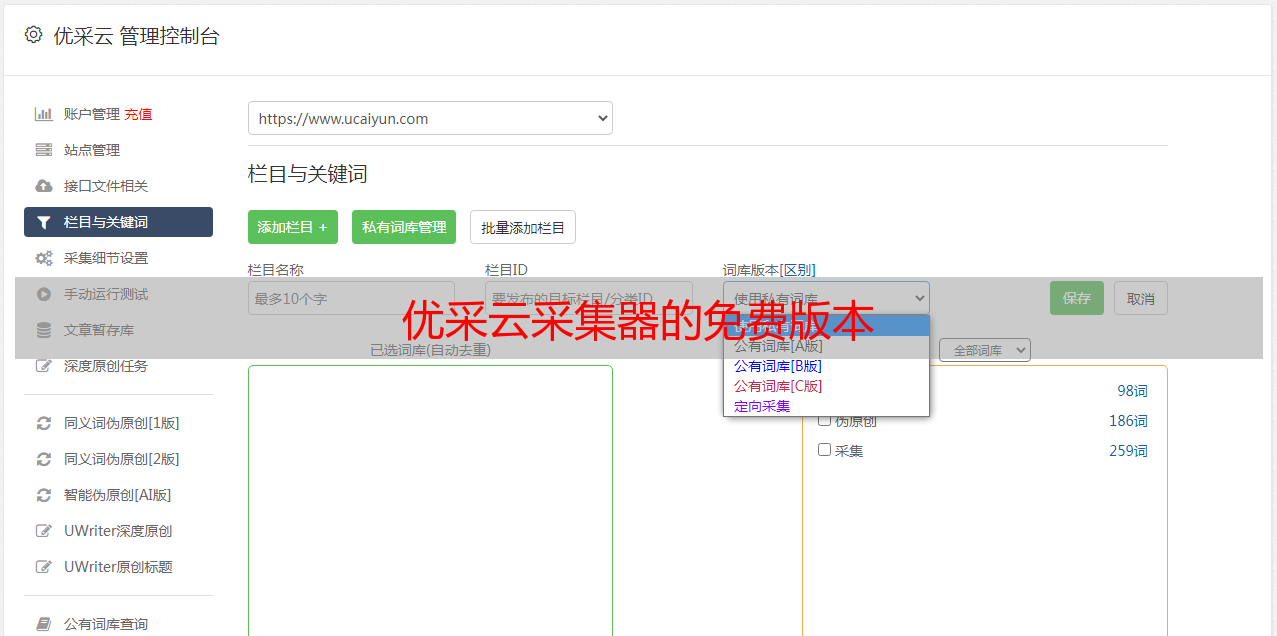Check the 伪原创 checkbox
1277x636 pixels.
coord(825,420)
